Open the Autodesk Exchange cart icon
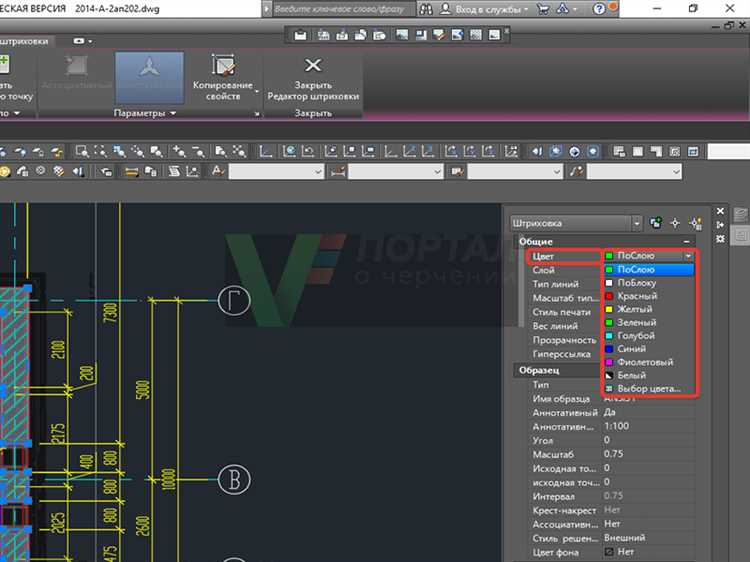Viewport: 750px width, 562px height. point(543,9)
